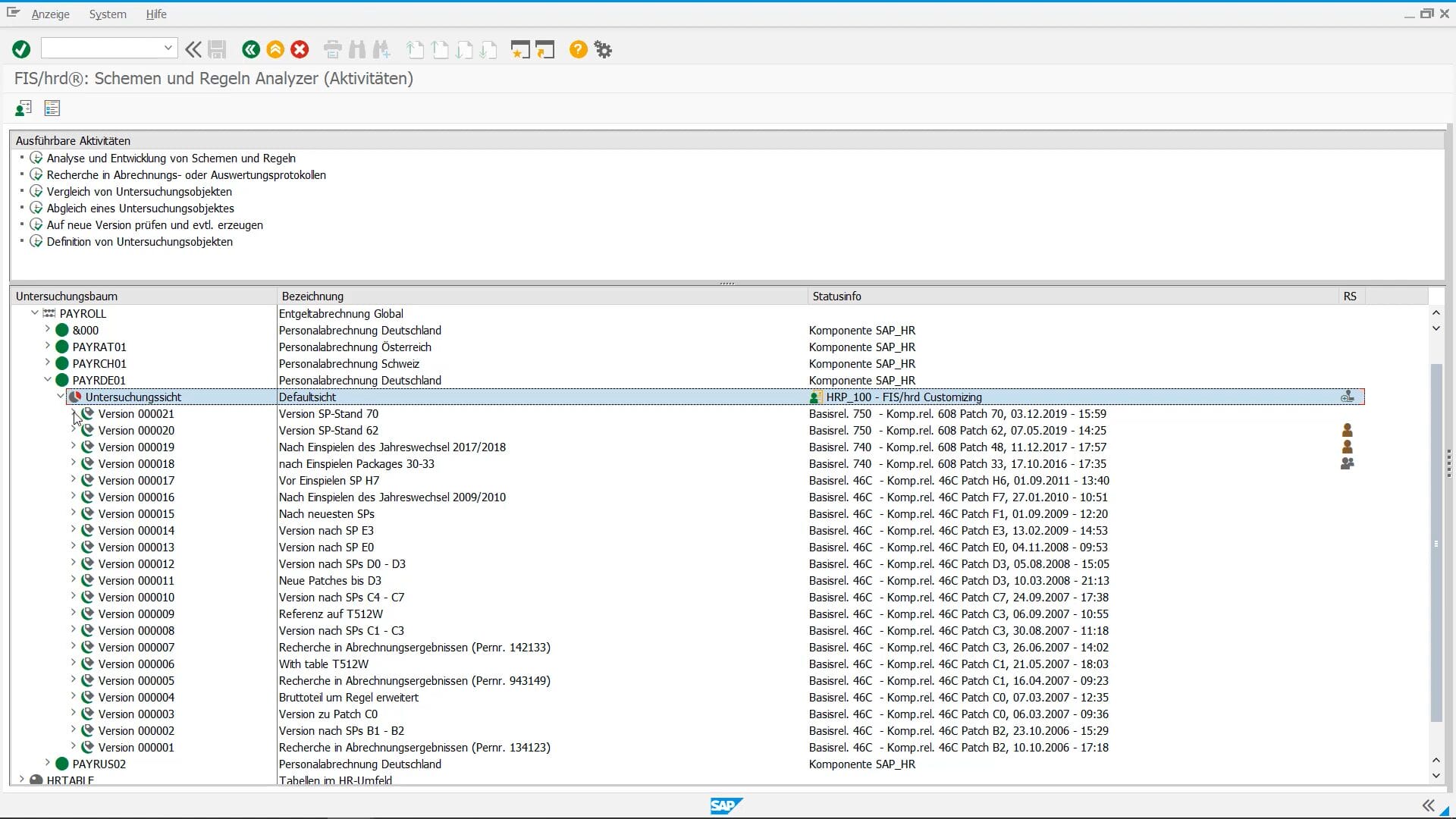Go to the first page icon
Screen dimensions: 1456x819
[x=415, y=49]
